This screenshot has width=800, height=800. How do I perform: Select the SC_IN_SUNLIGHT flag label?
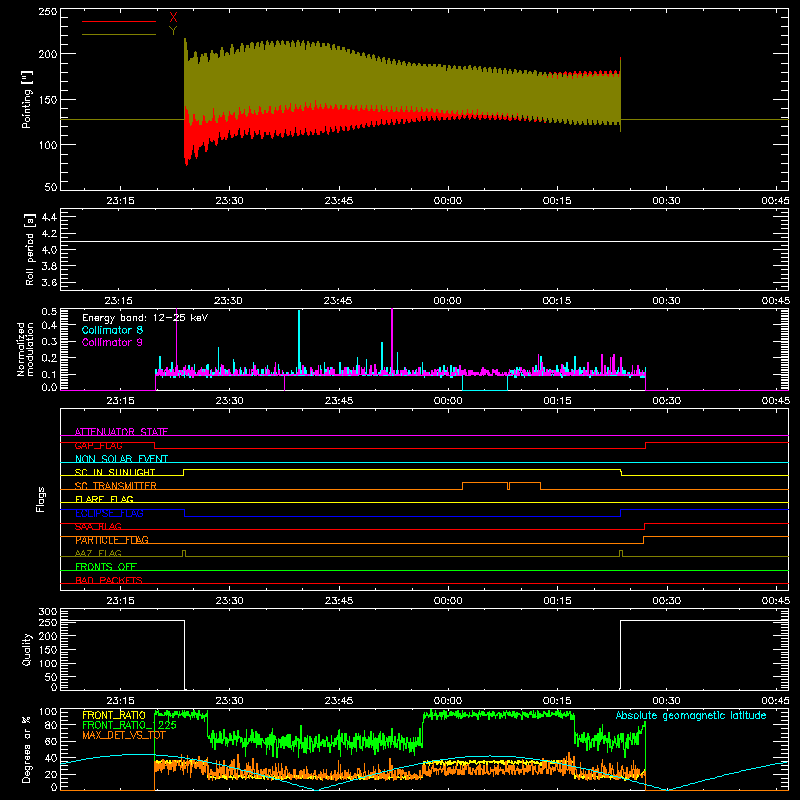pos(115,472)
